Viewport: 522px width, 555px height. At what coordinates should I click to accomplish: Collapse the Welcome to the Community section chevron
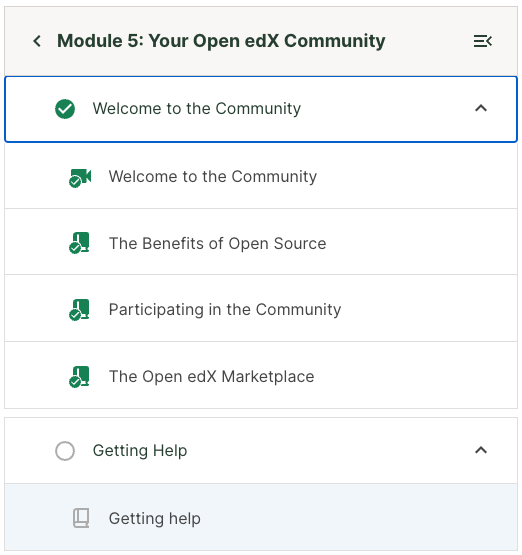[481, 108]
